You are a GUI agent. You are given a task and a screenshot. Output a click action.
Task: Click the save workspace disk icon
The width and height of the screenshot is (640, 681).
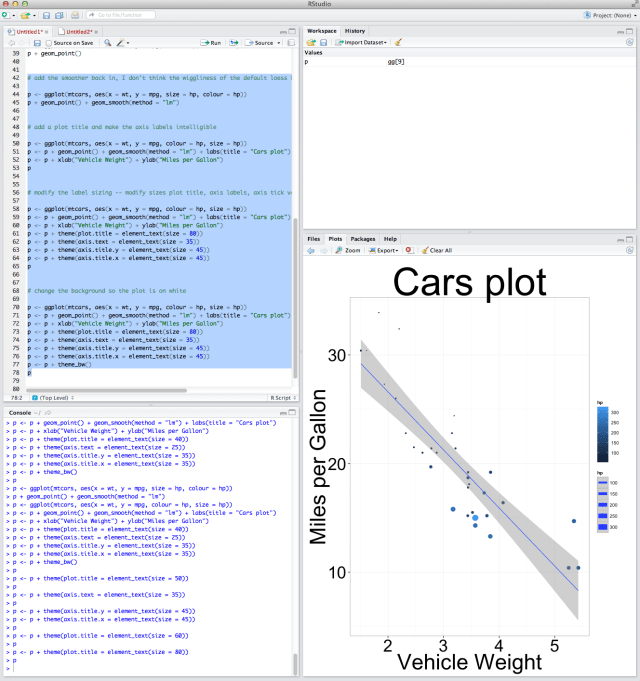323,43
